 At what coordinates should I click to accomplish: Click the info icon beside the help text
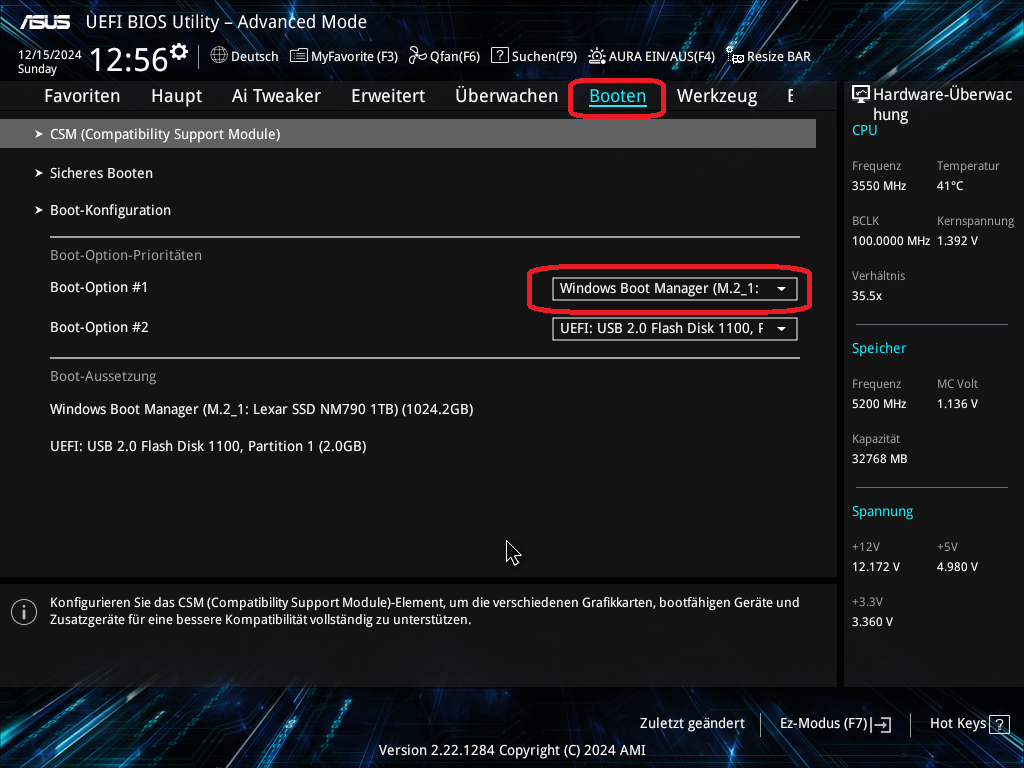click(x=24, y=612)
